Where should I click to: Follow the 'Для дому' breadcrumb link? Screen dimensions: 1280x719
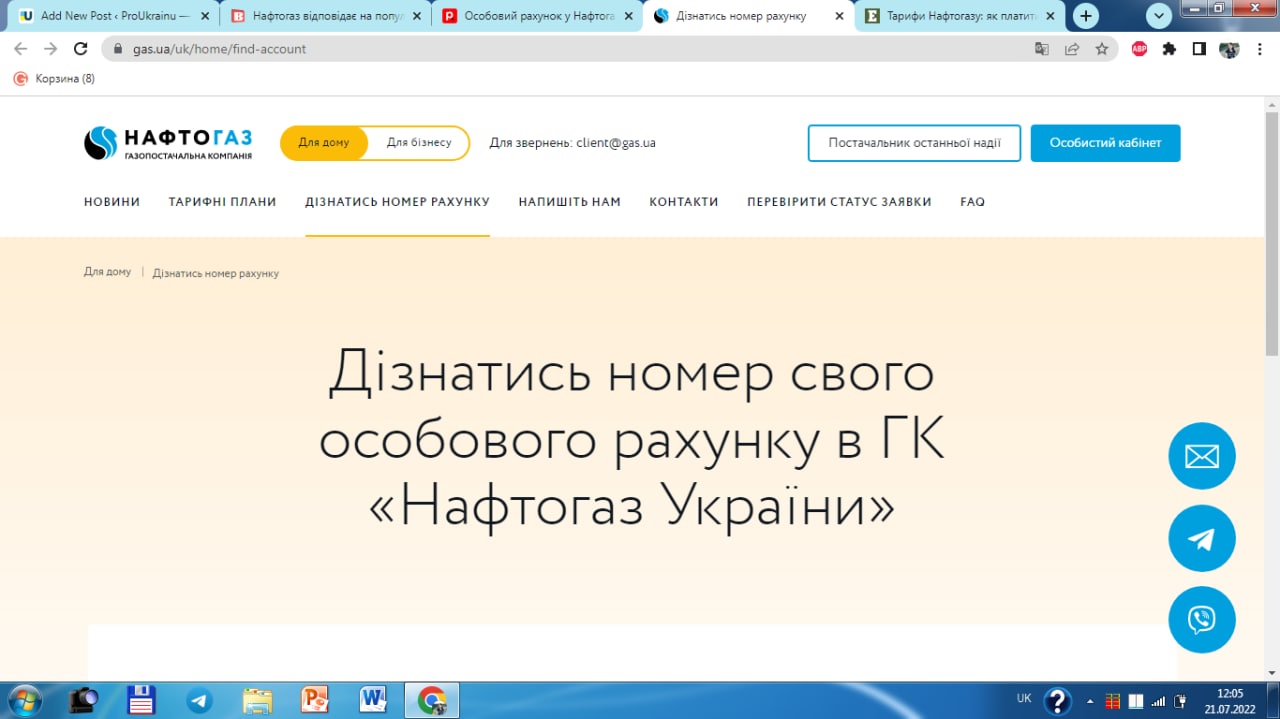pyautogui.click(x=107, y=272)
